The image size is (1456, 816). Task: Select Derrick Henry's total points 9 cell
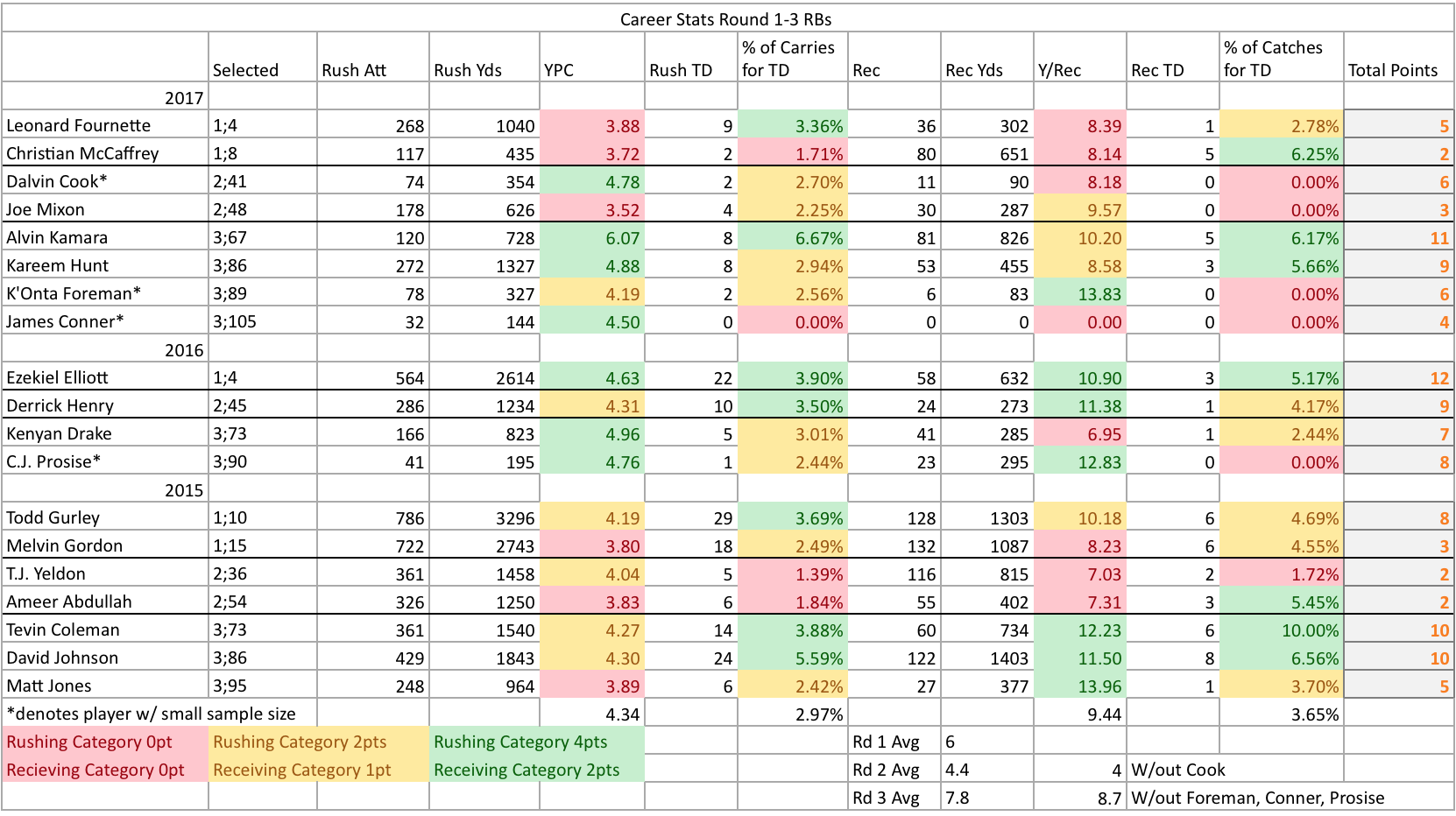[1398, 405]
